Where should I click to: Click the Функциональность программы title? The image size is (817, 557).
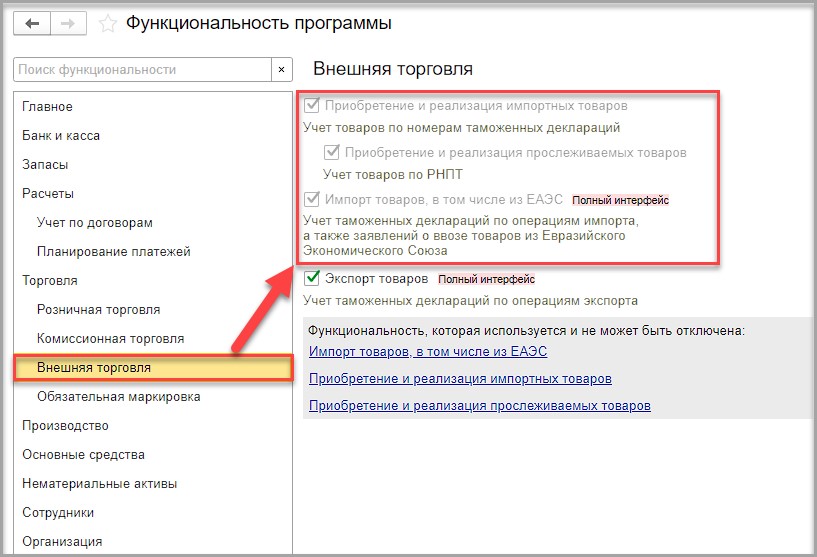tap(258, 23)
